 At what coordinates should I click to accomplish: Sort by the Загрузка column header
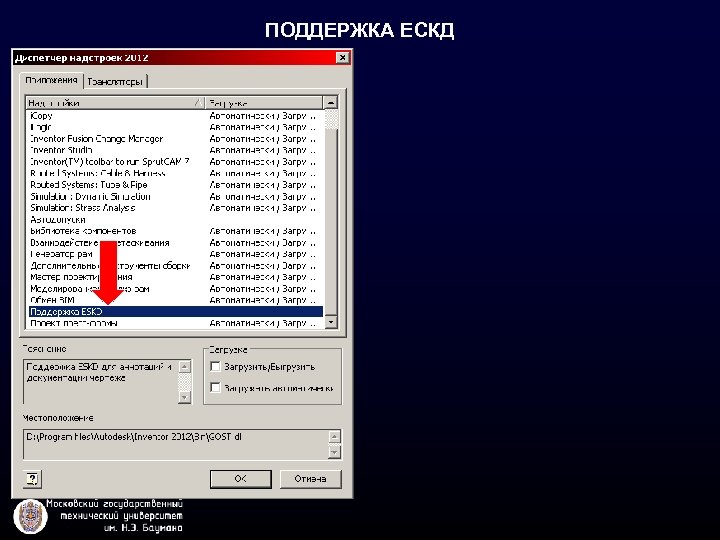coord(264,102)
